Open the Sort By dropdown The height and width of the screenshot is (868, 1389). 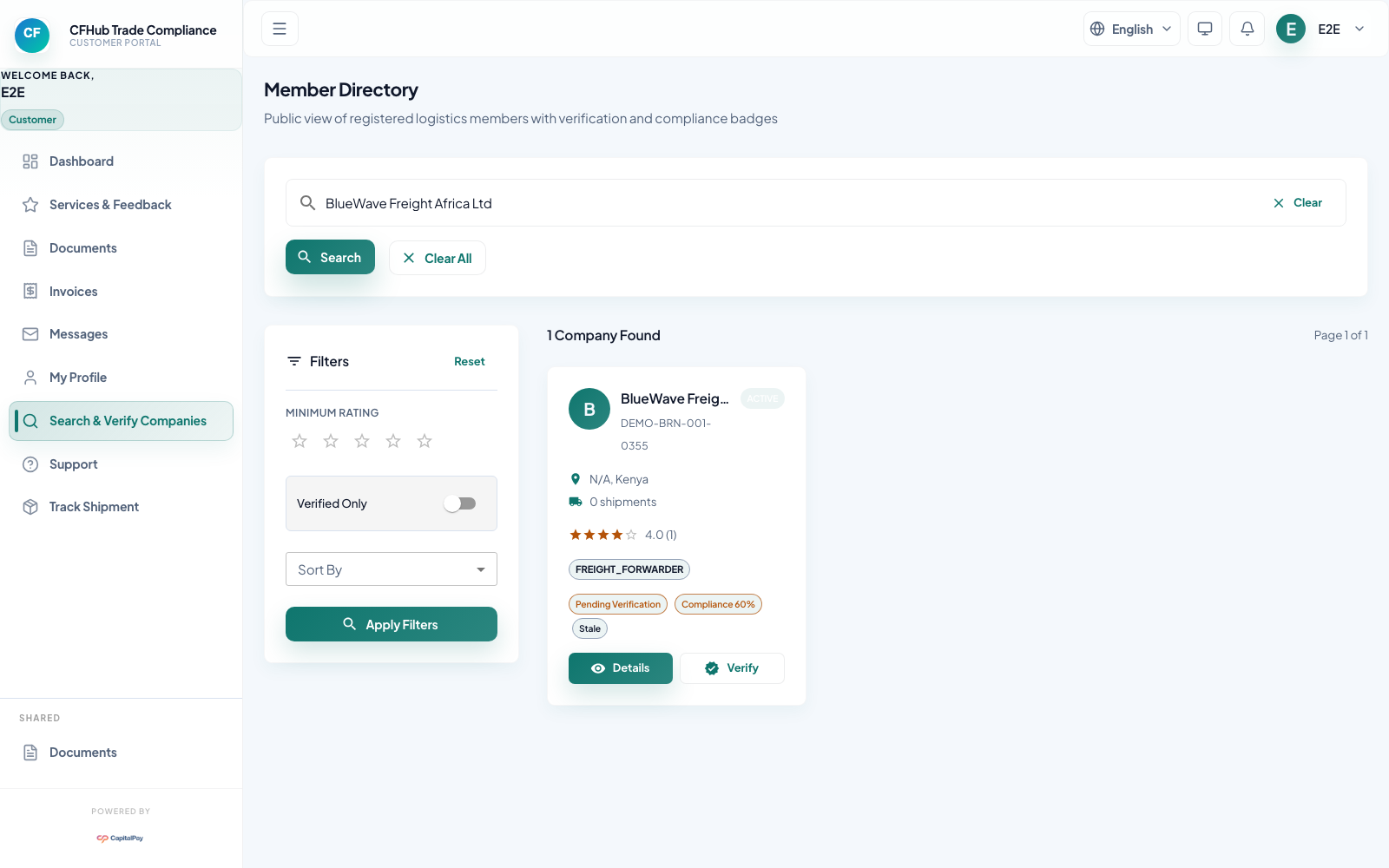[x=391, y=569]
